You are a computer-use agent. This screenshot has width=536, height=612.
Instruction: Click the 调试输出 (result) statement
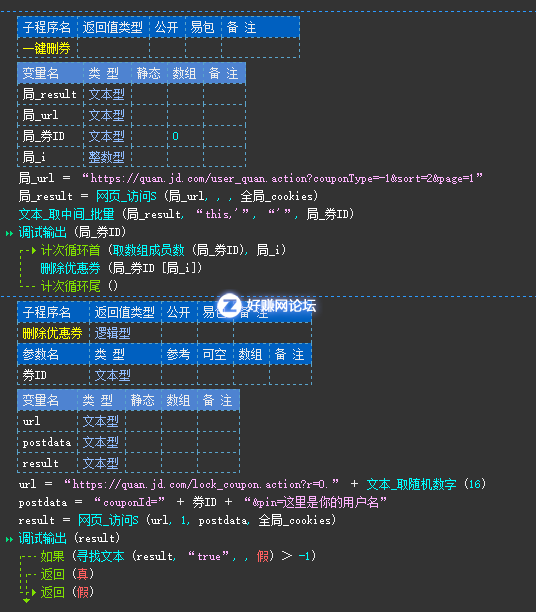[69, 539]
